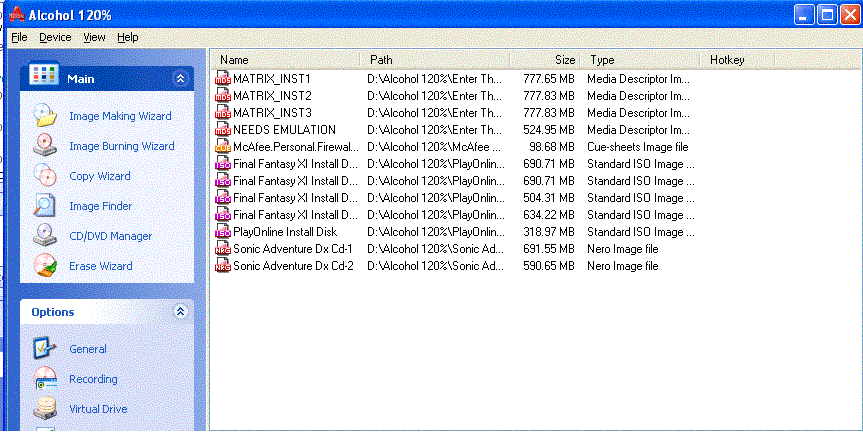This screenshot has width=863, height=432.
Task: Select Sonic Adventure Dx Cd-2 image
Action: (x=292, y=266)
